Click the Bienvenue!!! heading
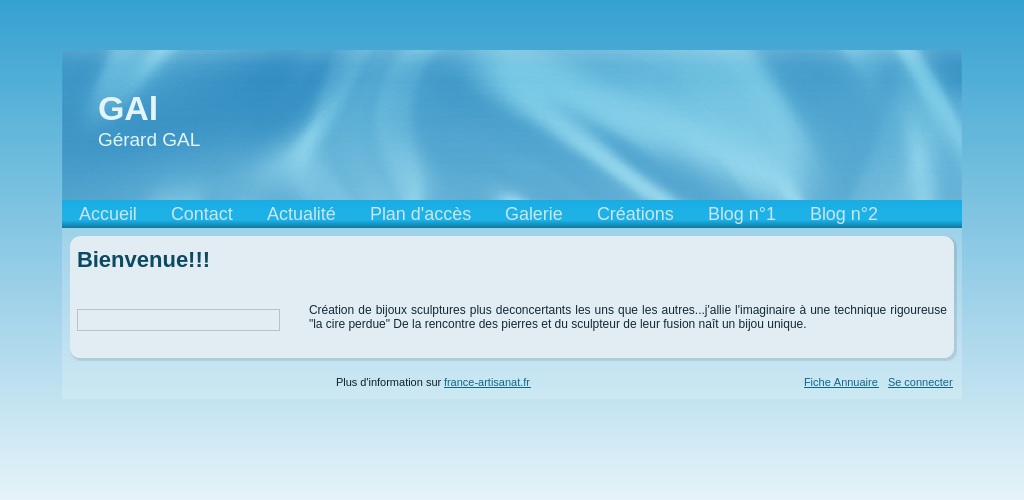 click(x=143, y=260)
